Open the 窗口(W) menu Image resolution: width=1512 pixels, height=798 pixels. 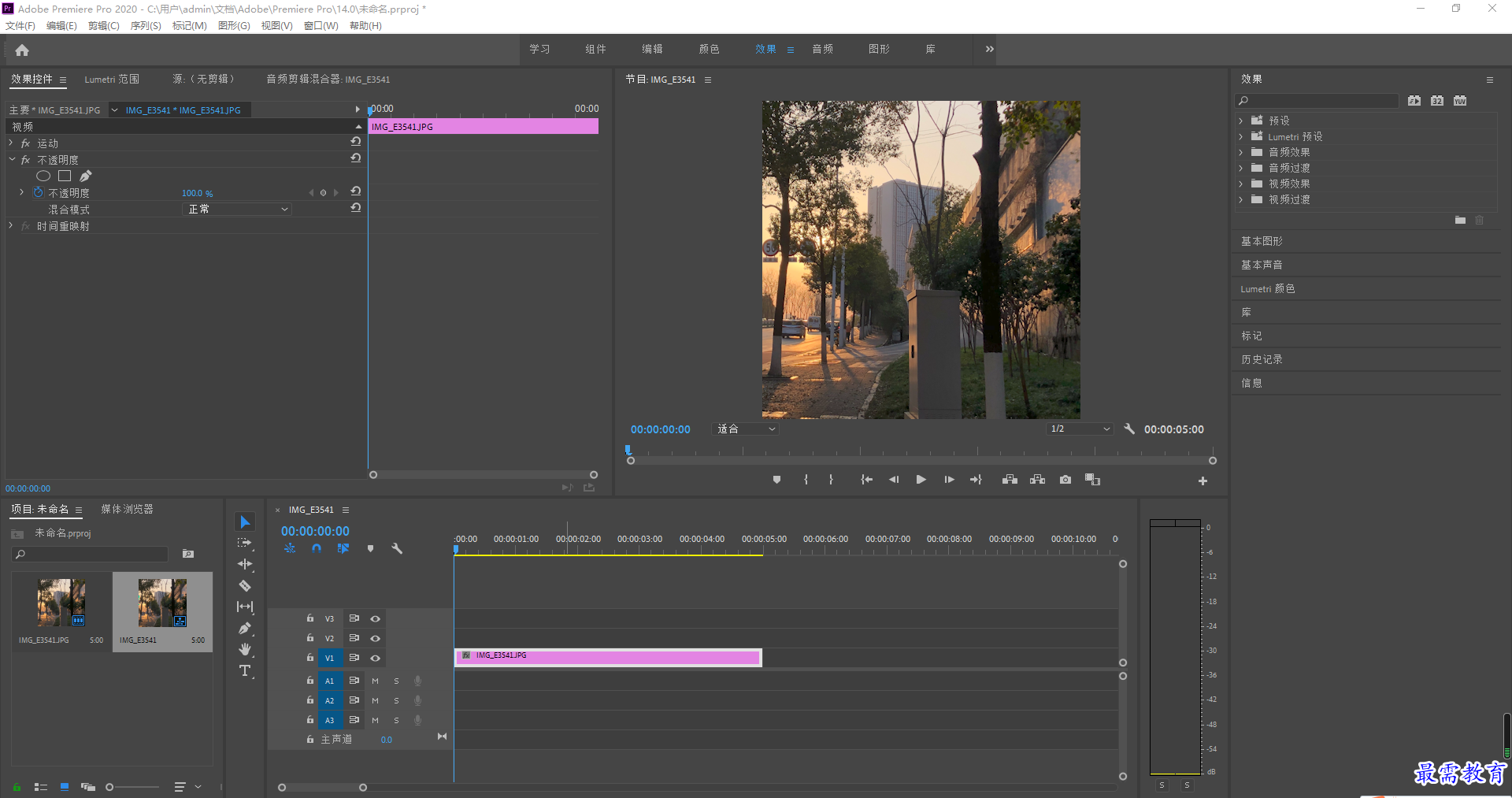tap(321, 26)
